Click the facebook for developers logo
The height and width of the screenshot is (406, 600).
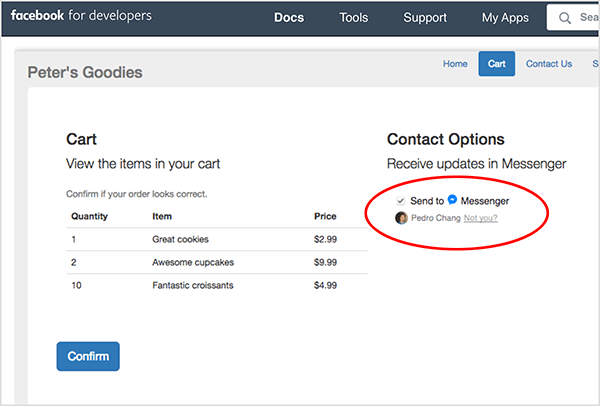[x=81, y=16]
